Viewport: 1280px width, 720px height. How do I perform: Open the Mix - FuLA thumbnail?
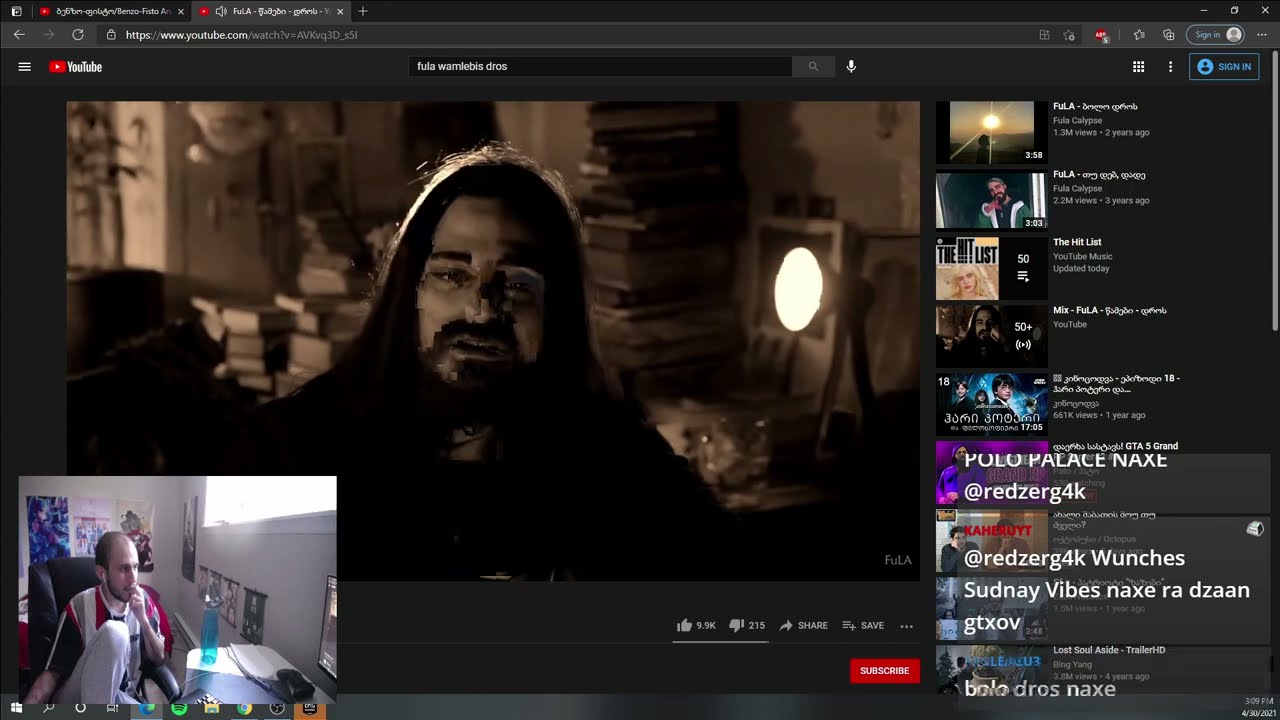click(991, 335)
